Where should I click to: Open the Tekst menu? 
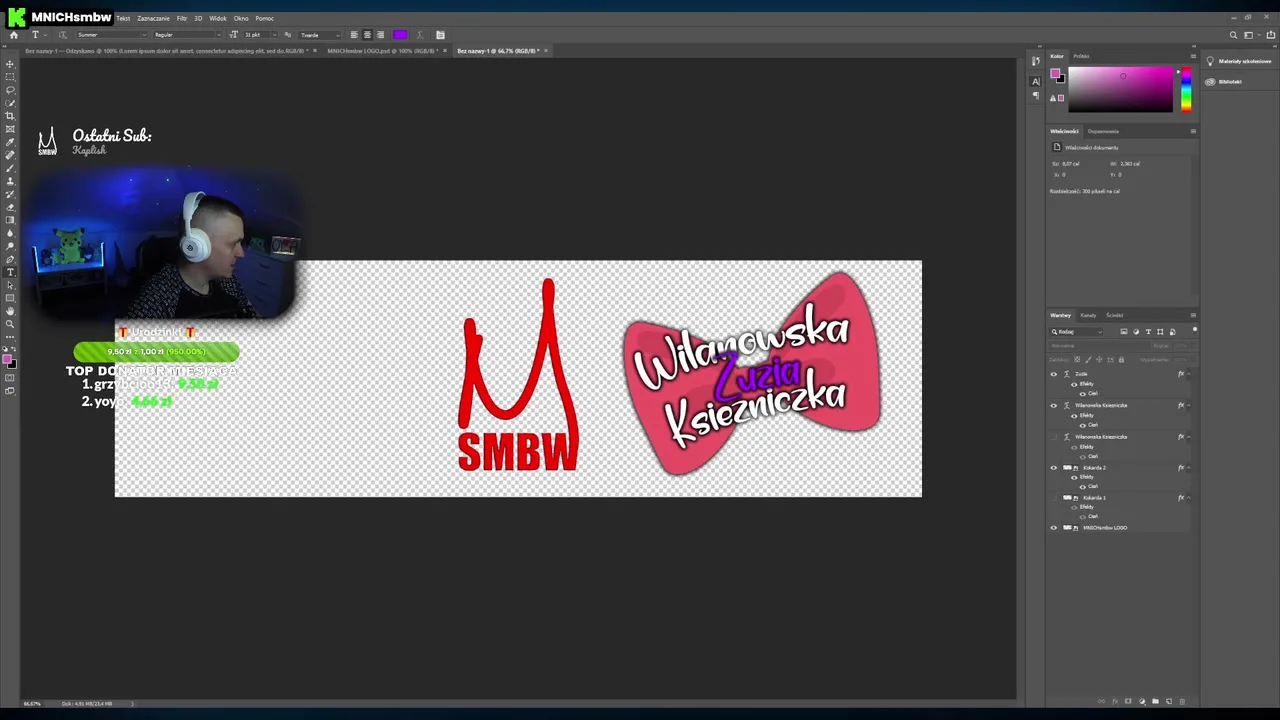(123, 18)
